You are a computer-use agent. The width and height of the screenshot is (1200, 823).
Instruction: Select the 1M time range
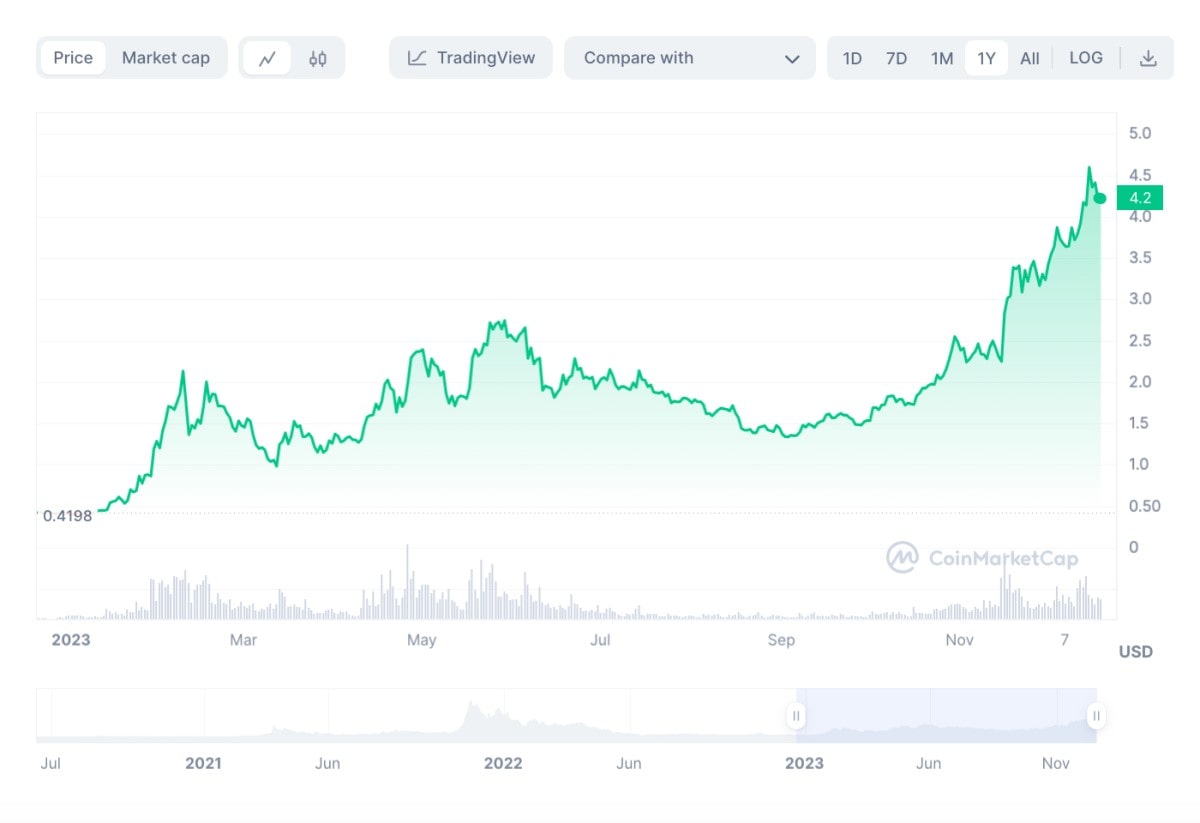click(942, 58)
